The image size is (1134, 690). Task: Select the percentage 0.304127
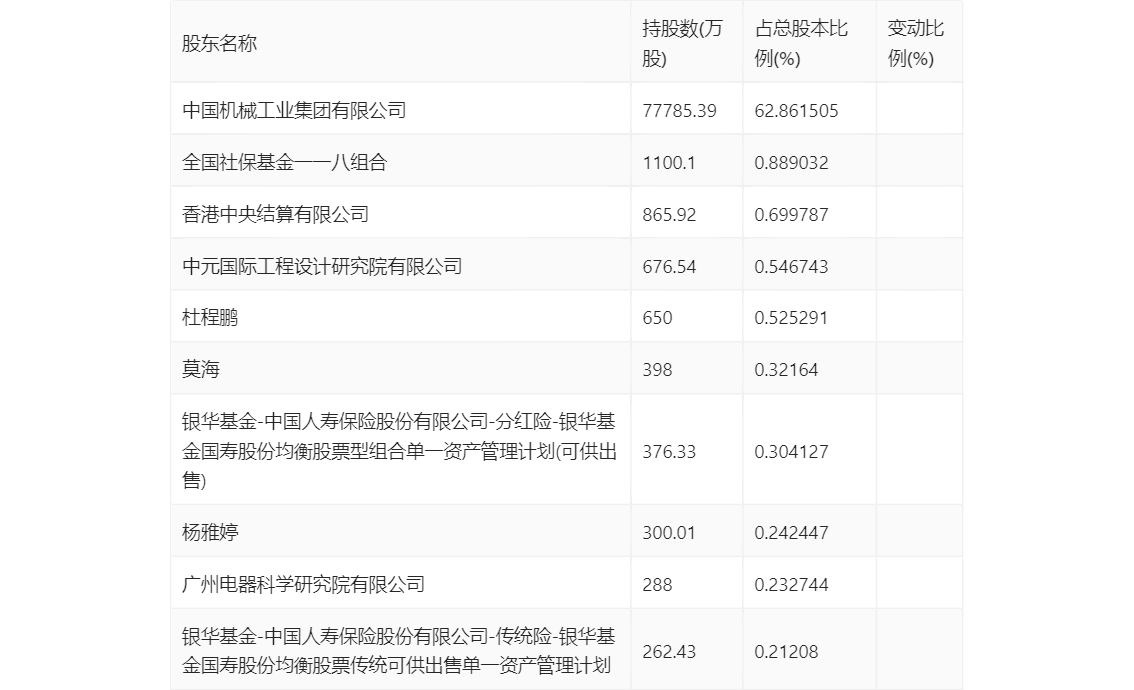coord(791,452)
